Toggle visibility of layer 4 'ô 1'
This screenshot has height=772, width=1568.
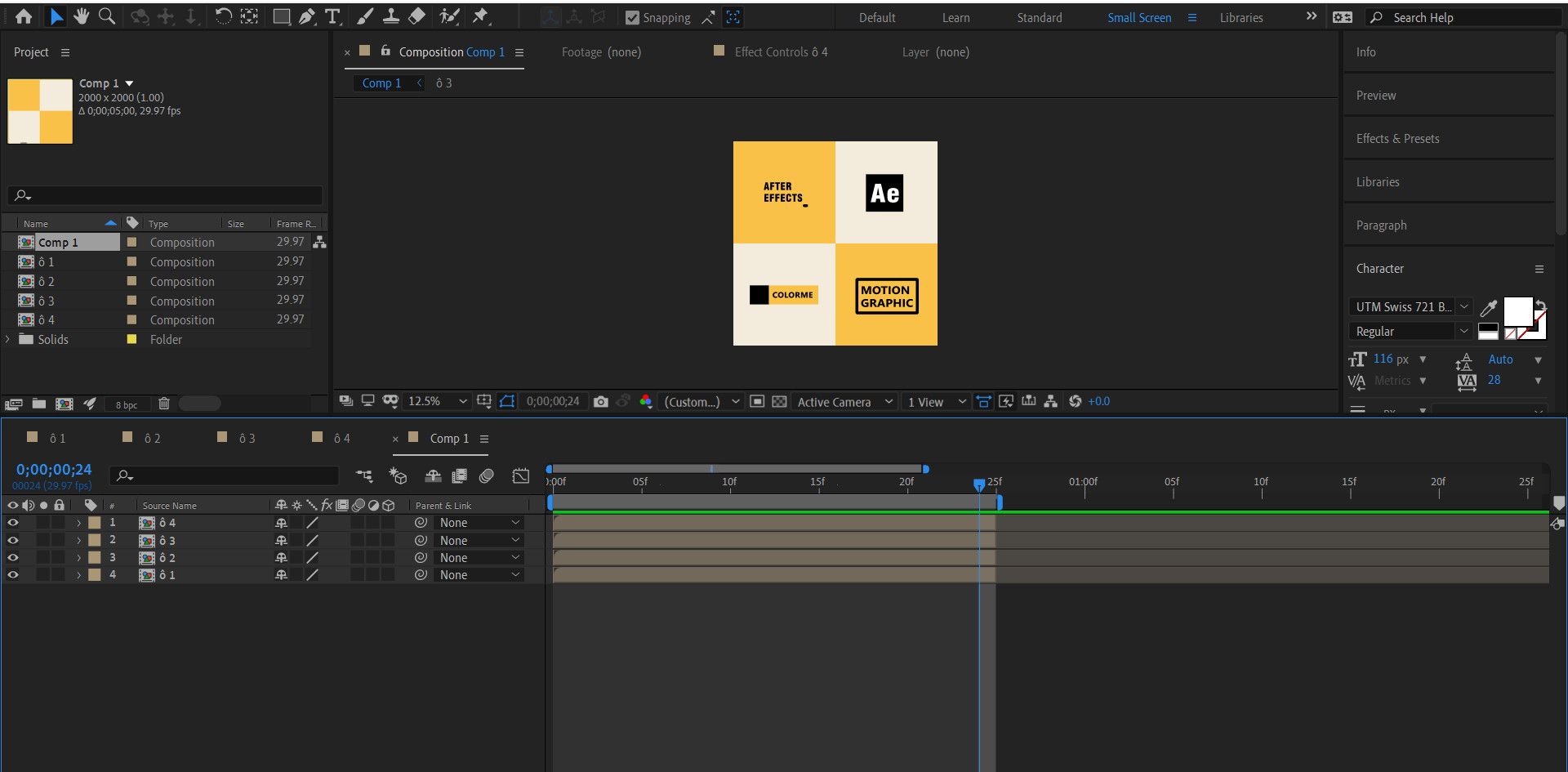pos(13,574)
